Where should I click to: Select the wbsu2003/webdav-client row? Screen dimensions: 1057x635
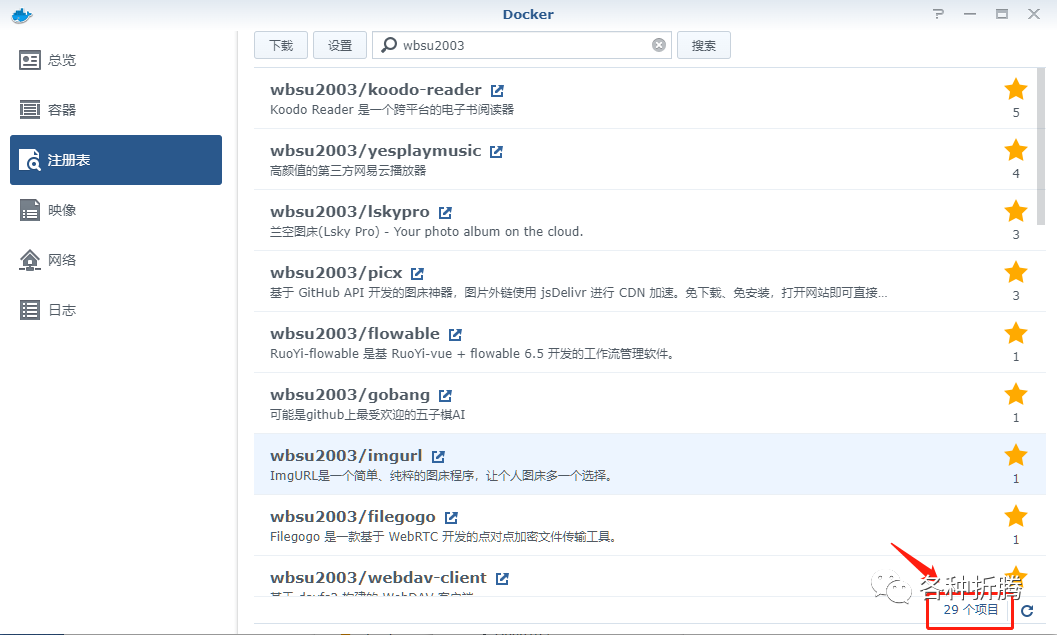[650, 576]
